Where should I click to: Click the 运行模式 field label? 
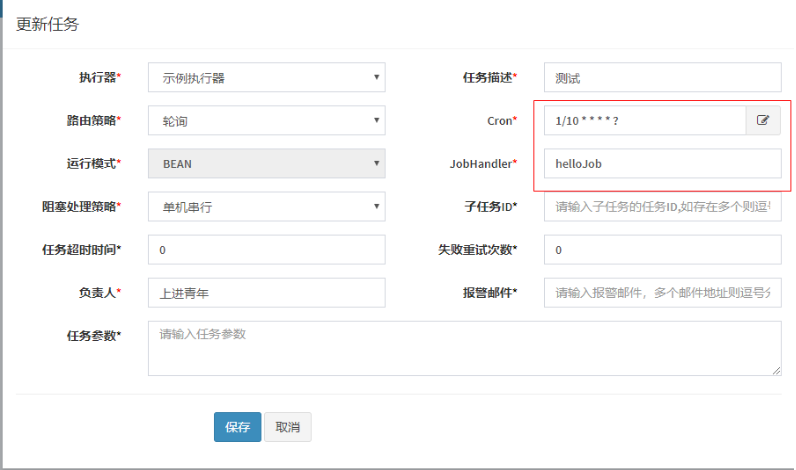[94, 163]
